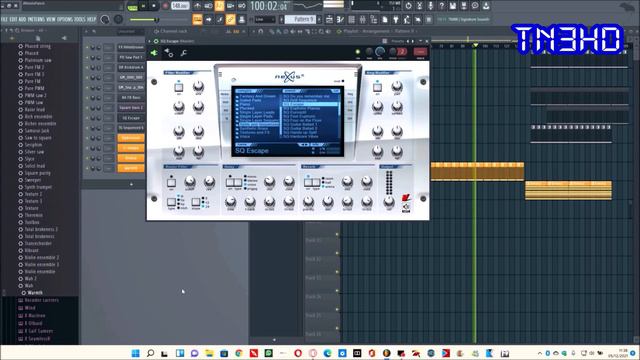Click the wrench icon in plugin wrapper
This screenshot has height=360, width=640.
(184, 53)
